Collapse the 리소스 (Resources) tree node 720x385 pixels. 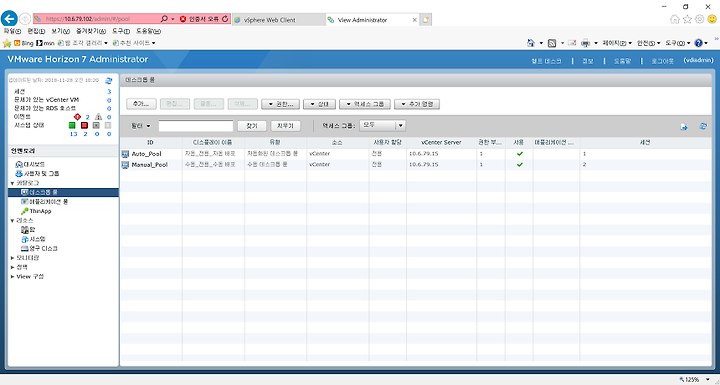pyautogui.click(x=12, y=221)
